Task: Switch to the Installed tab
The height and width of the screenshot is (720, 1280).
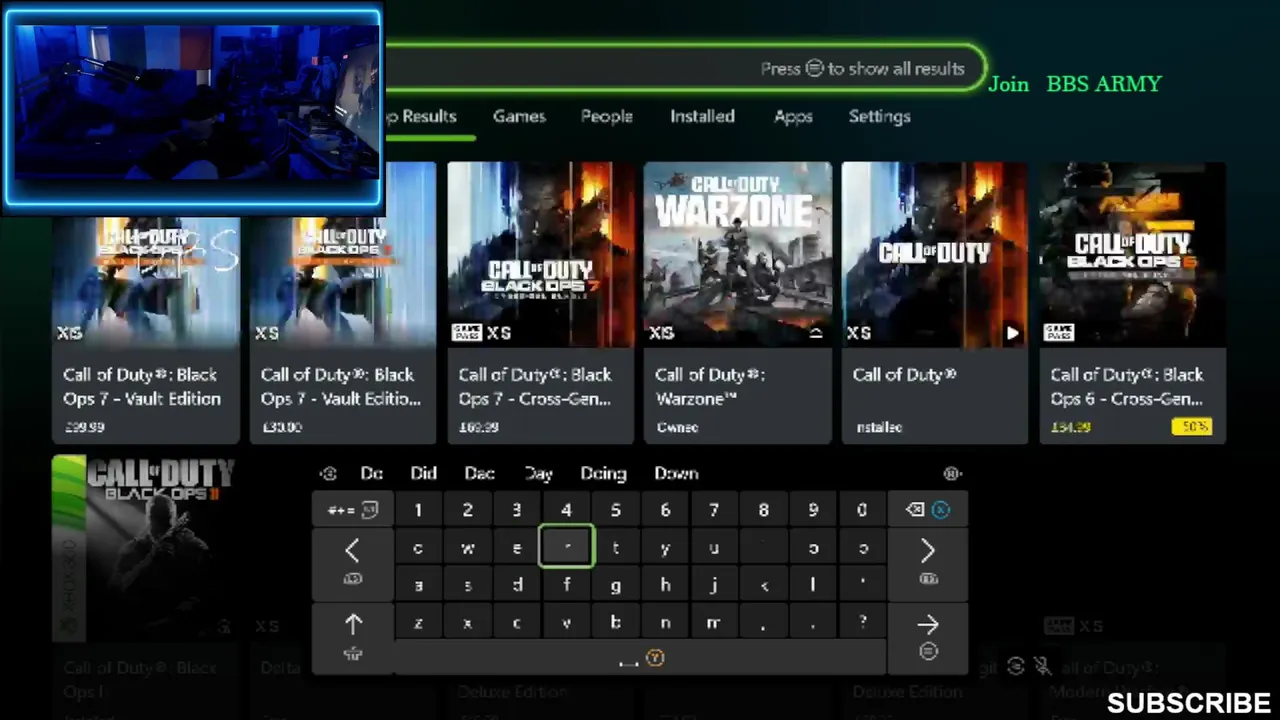Action: [702, 116]
